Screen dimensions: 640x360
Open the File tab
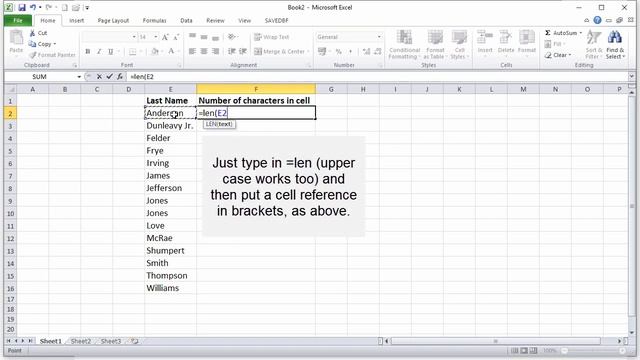click(x=18, y=20)
